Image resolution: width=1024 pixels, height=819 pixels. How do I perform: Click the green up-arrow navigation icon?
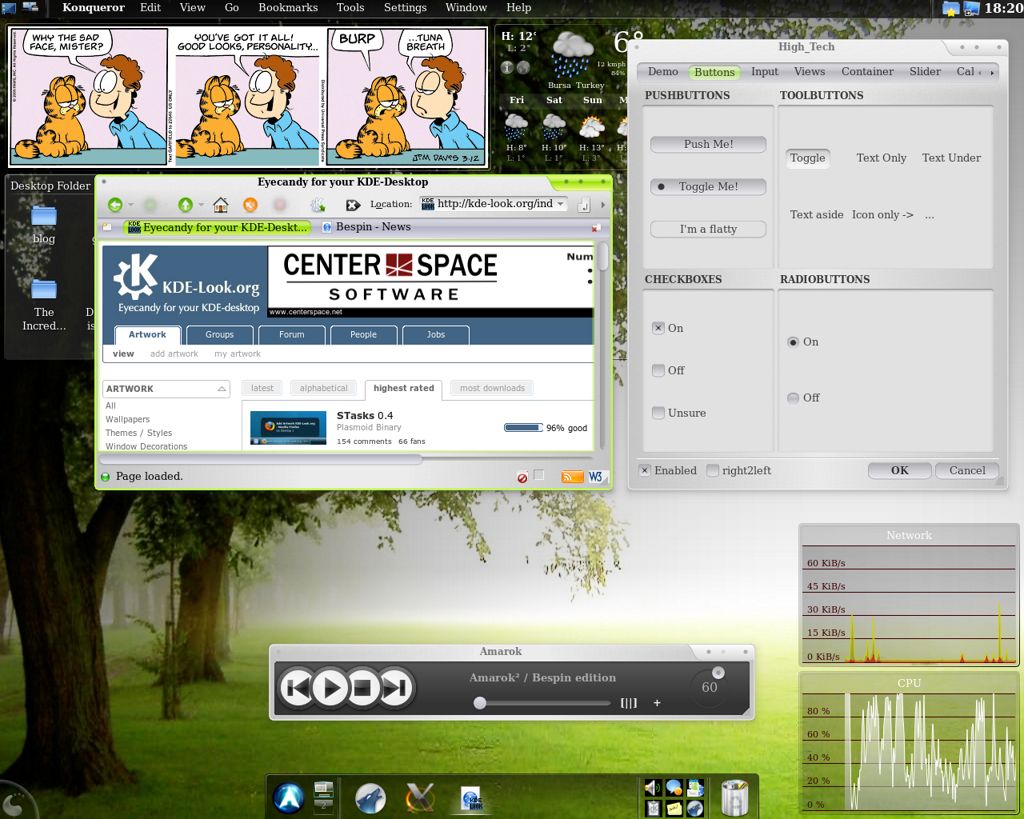[185, 205]
